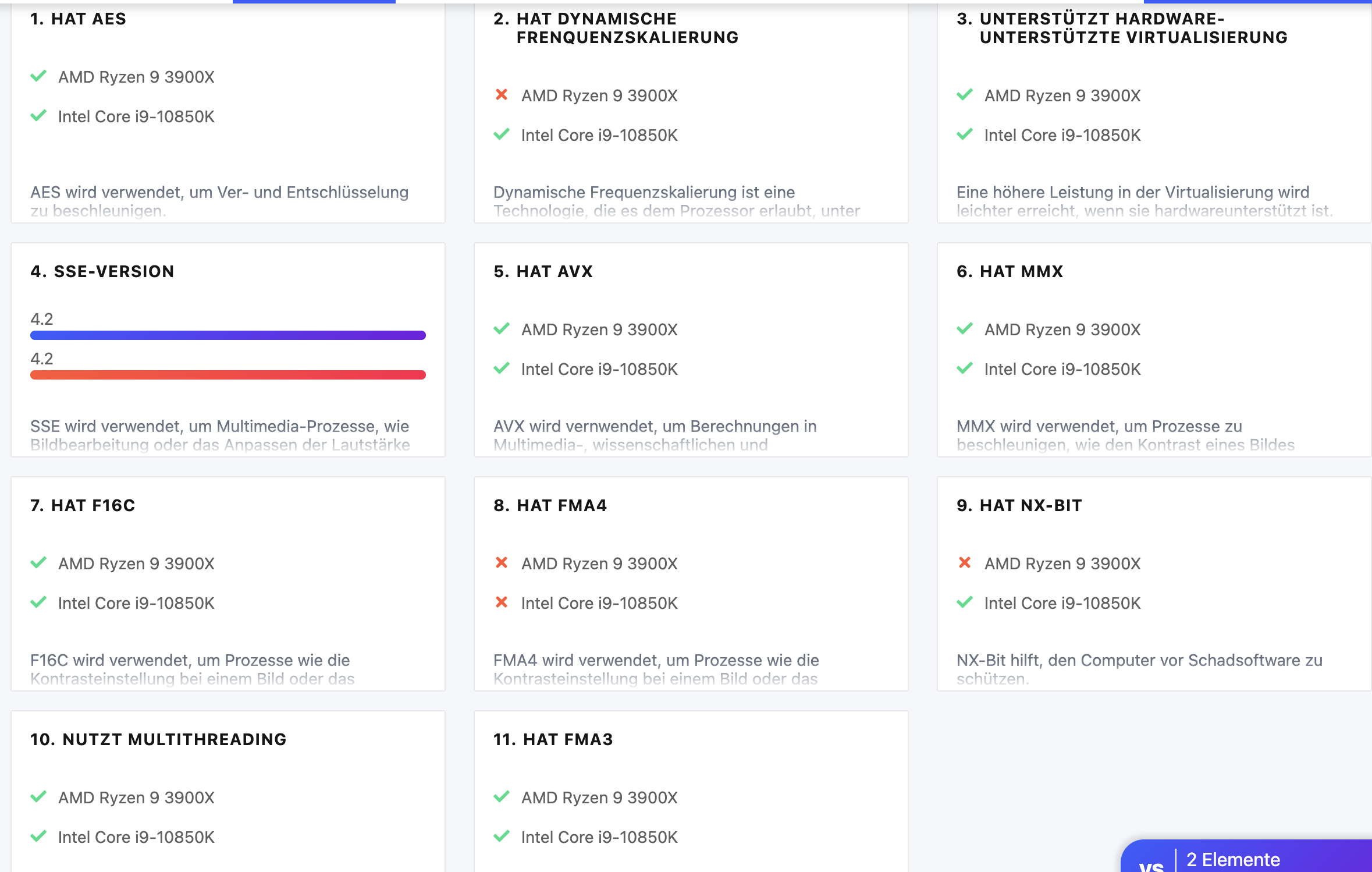Open the 2 Elemente comparison button
Screen dimensions: 1372x872
(1233, 860)
